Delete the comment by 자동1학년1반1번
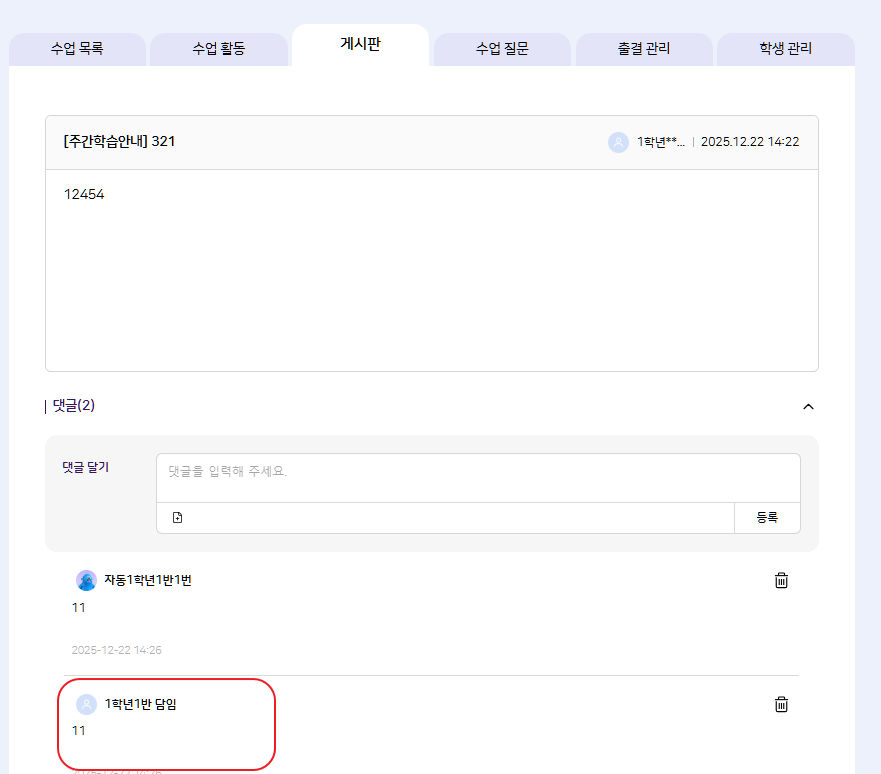881x774 pixels. (782, 580)
